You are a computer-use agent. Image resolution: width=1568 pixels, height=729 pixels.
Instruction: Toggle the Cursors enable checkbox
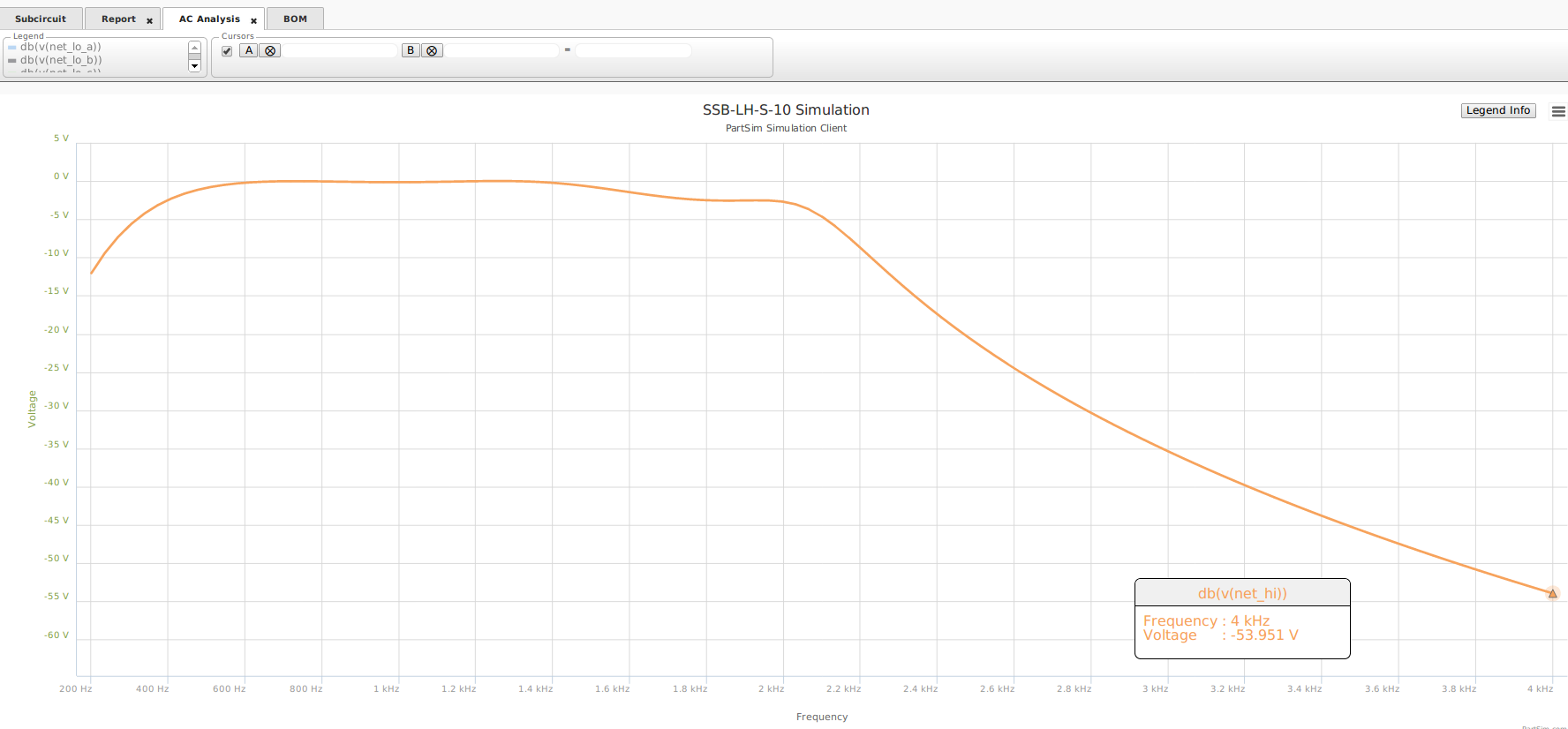tap(227, 51)
